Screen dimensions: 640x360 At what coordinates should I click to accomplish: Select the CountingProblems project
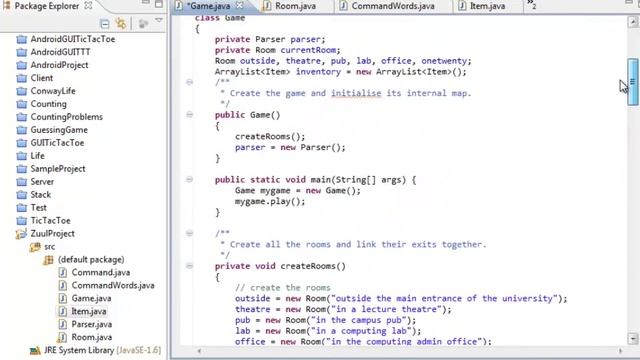(x=67, y=117)
